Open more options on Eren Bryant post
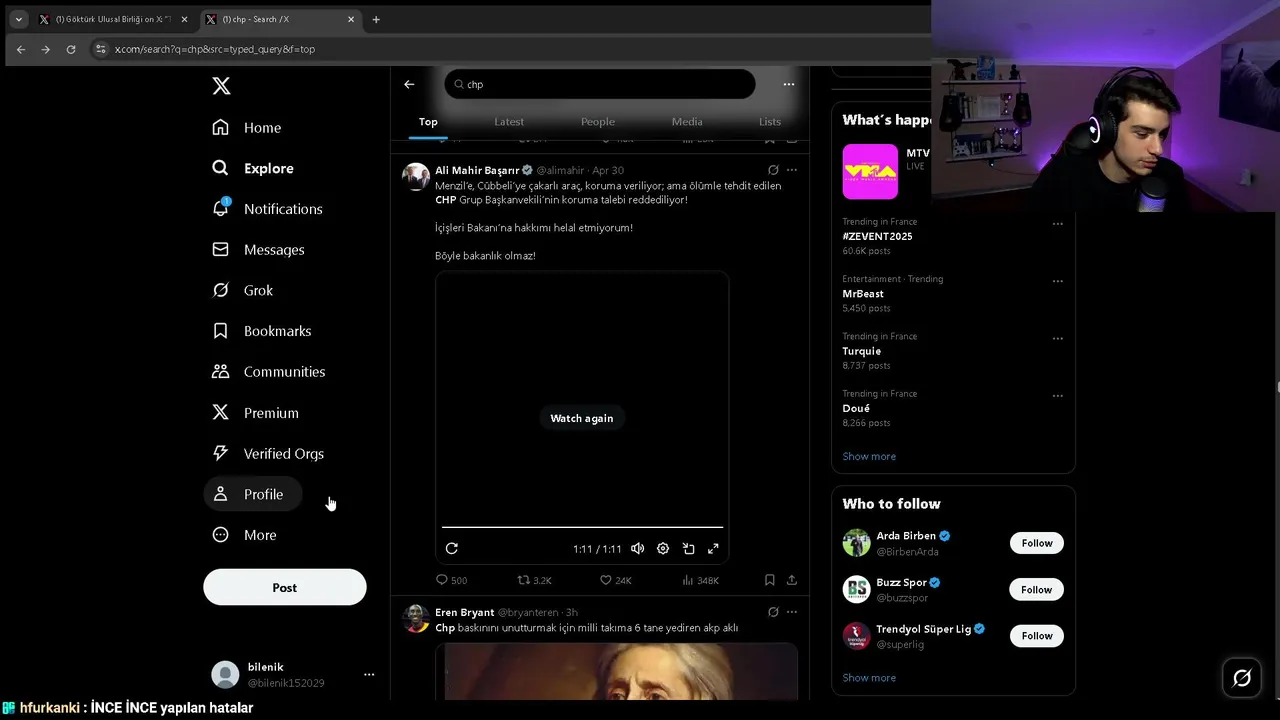1280x720 pixels. 792,612
